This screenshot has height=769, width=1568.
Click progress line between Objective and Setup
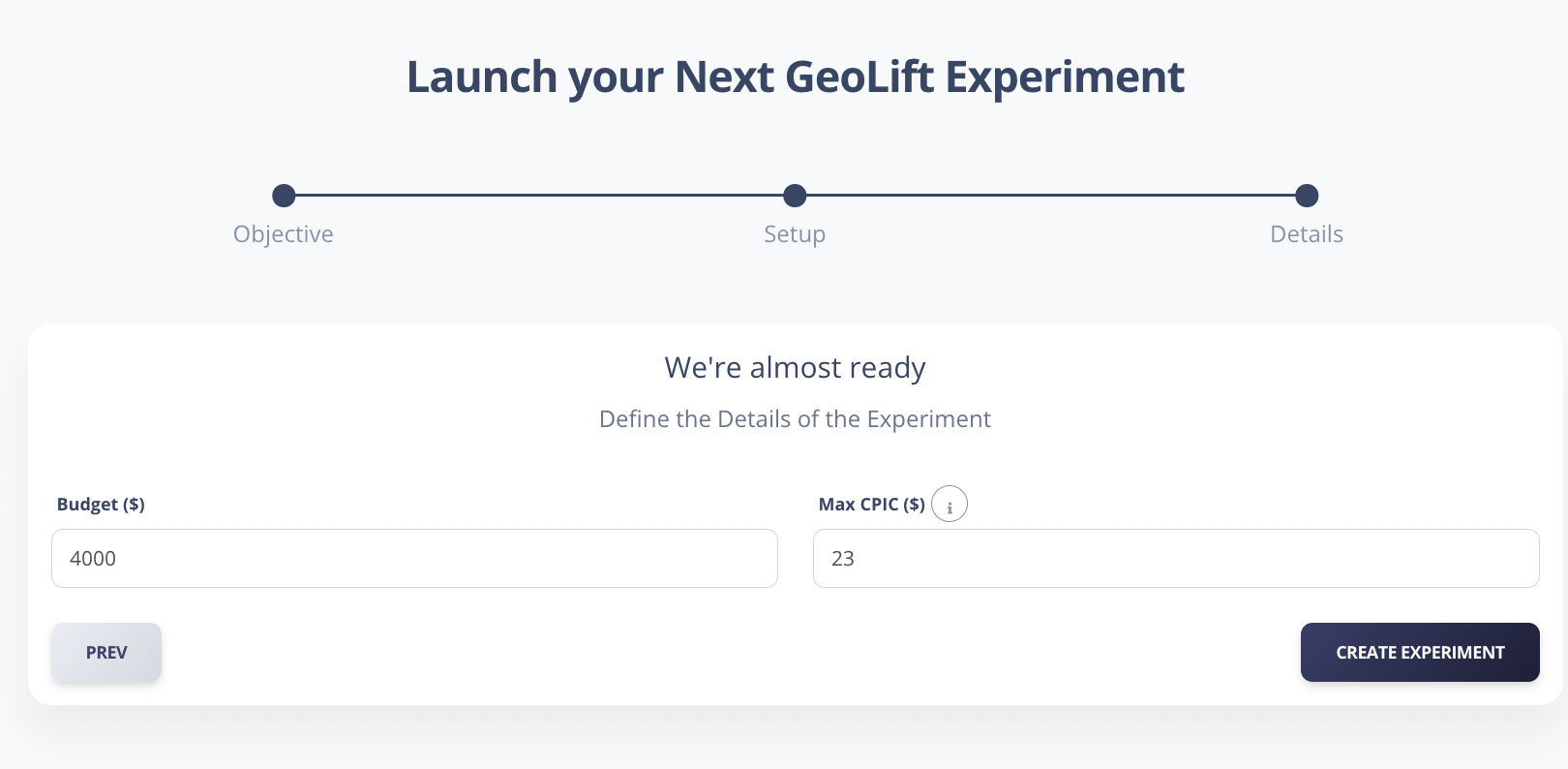[x=539, y=196]
